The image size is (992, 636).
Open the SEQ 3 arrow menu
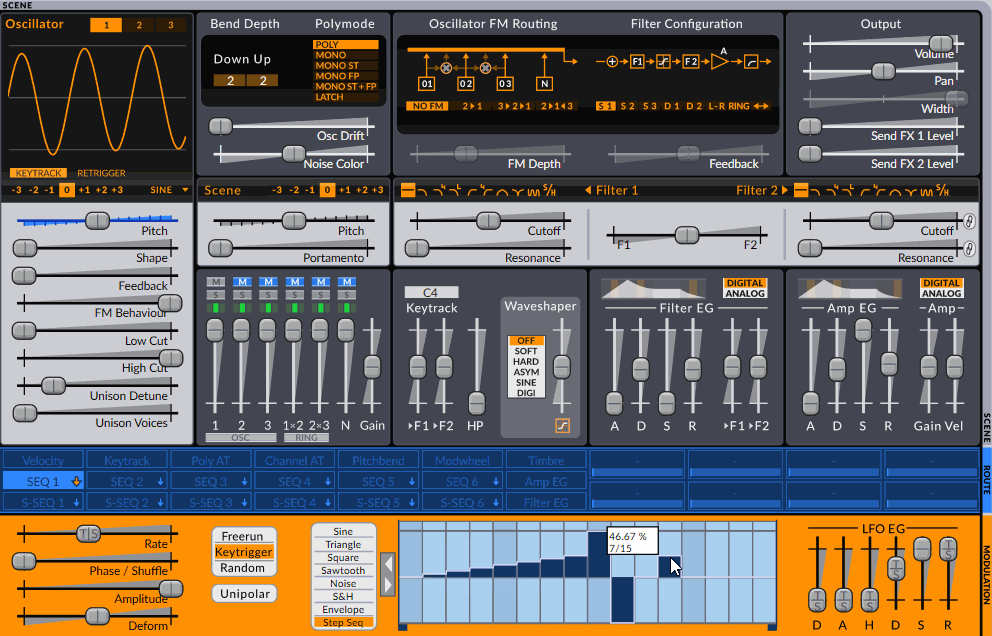(244, 482)
